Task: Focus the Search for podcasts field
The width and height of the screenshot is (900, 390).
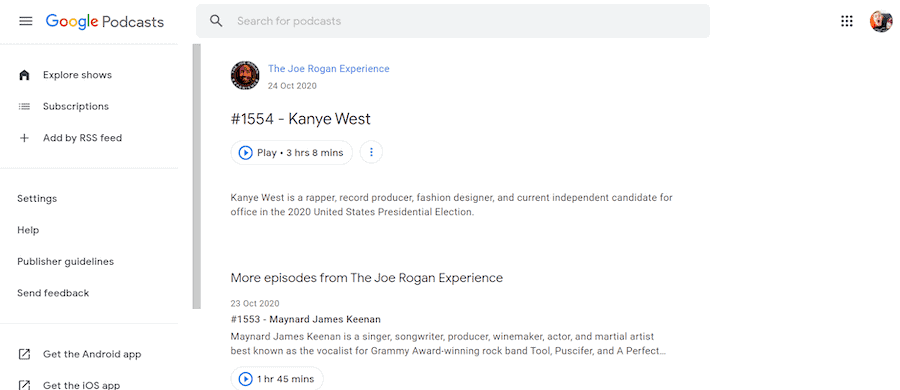Action: (453, 21)
